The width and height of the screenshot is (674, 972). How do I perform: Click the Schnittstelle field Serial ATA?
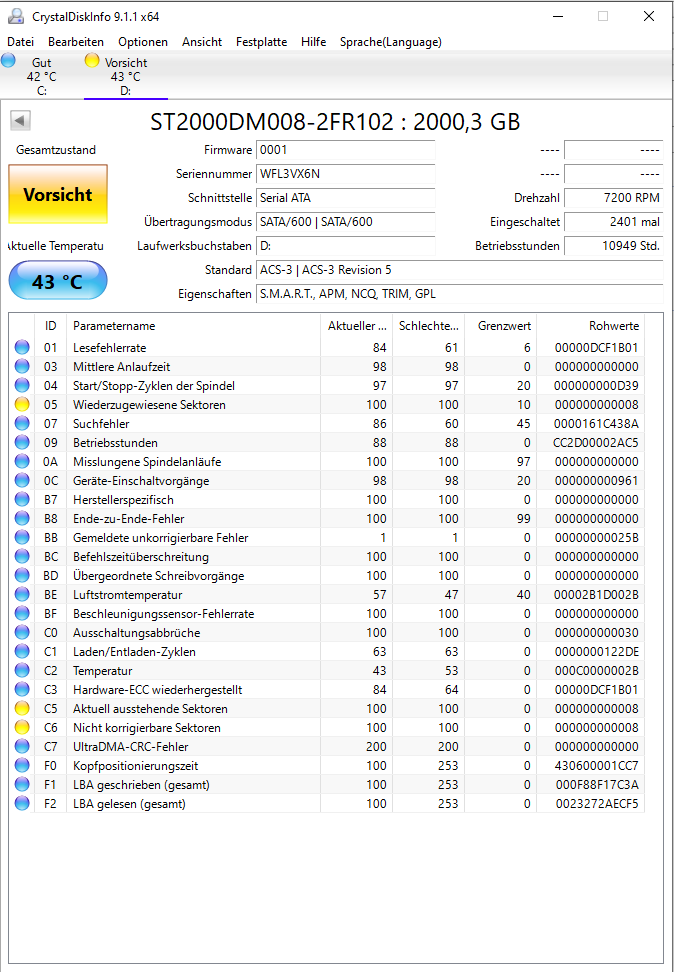tap(345, 198)
